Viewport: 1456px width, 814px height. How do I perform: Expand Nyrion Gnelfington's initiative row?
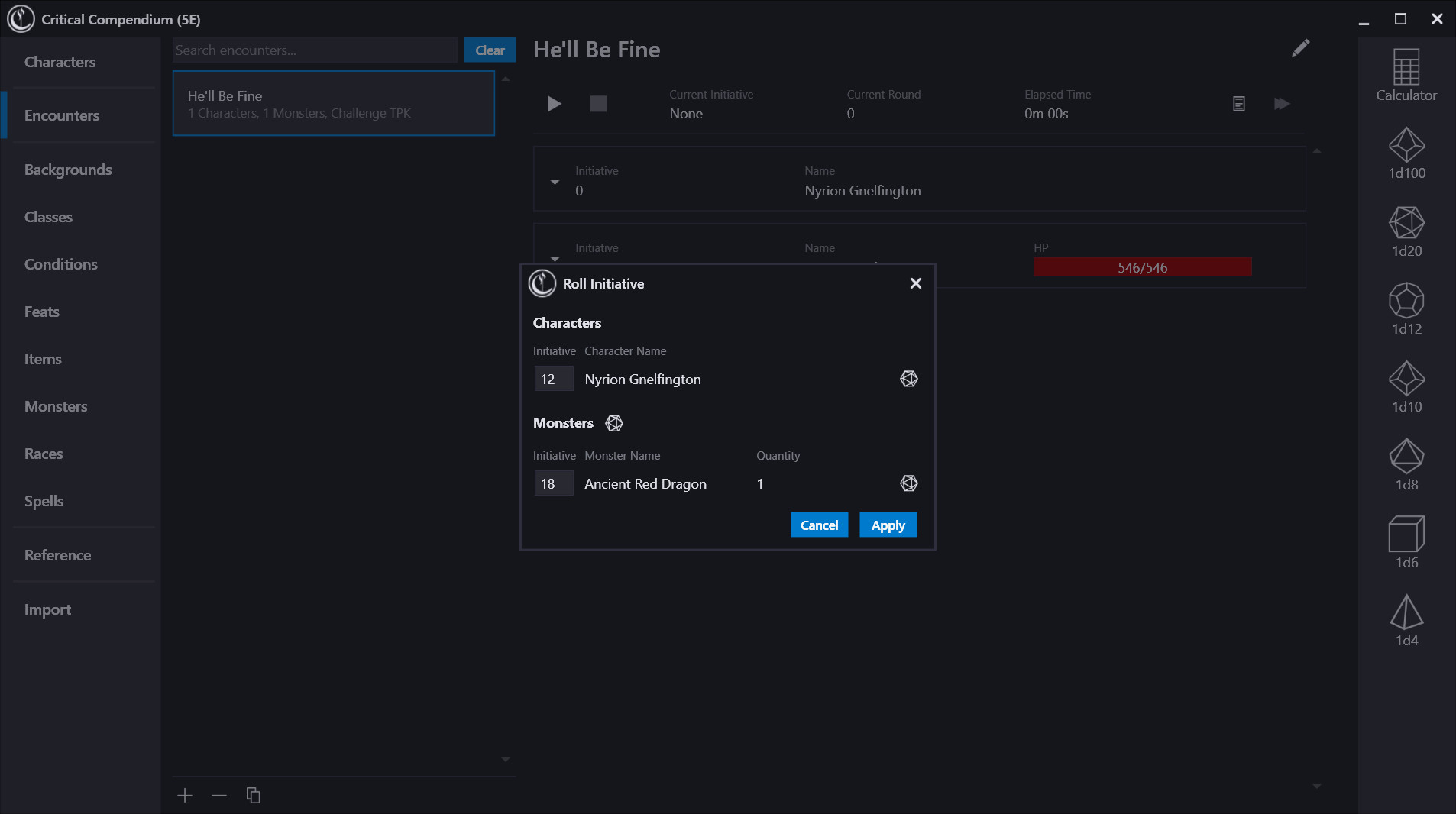554,183
